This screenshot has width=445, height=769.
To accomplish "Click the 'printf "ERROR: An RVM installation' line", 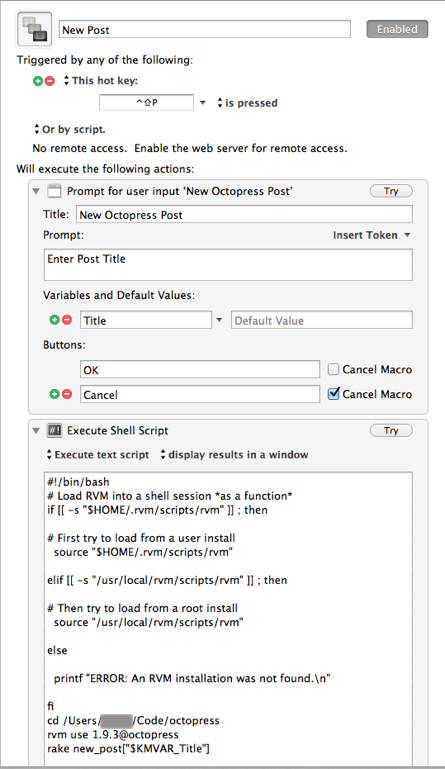I will tap(192, 679).
